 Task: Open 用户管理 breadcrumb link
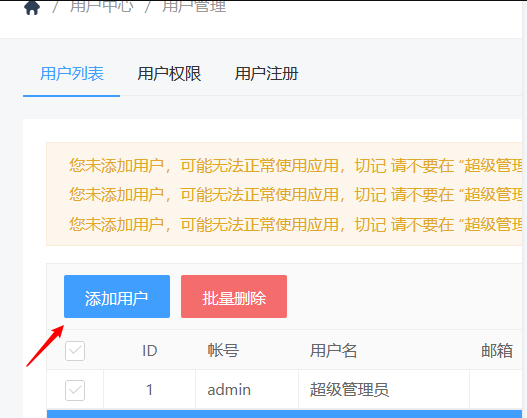(194, 7)
